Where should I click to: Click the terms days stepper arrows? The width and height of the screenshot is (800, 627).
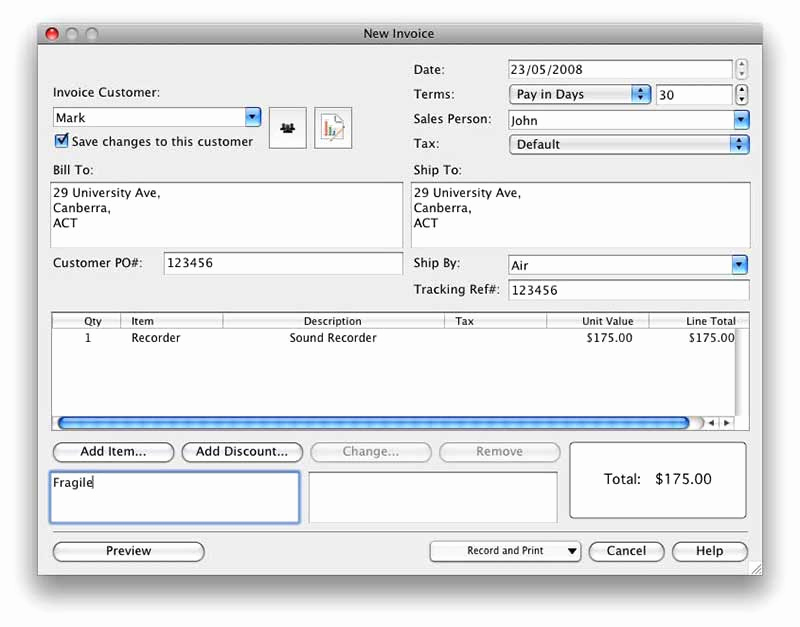(x=741, y=94)
